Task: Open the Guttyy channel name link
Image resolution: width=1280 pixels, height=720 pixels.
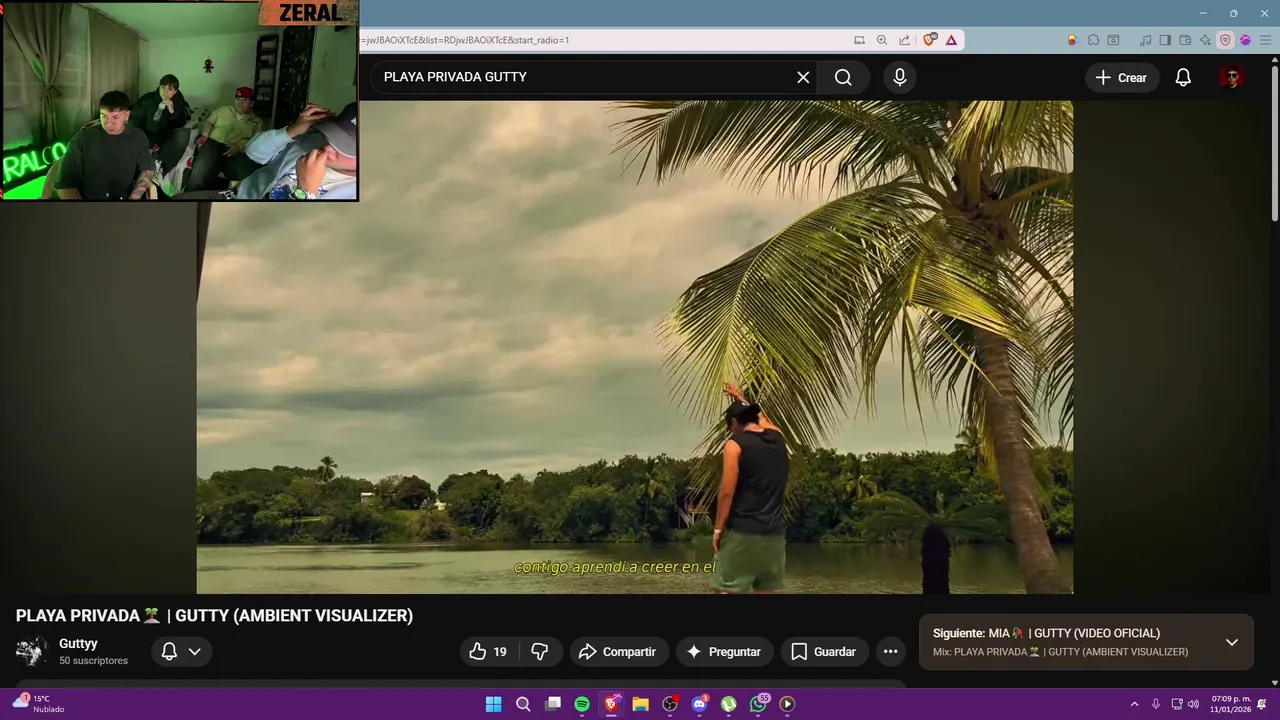Action: tap(78, 644)
